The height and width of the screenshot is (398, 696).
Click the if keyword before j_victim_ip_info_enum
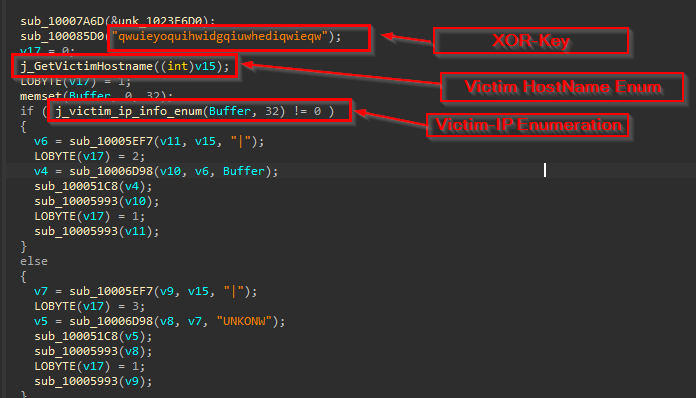coord(27,111)
